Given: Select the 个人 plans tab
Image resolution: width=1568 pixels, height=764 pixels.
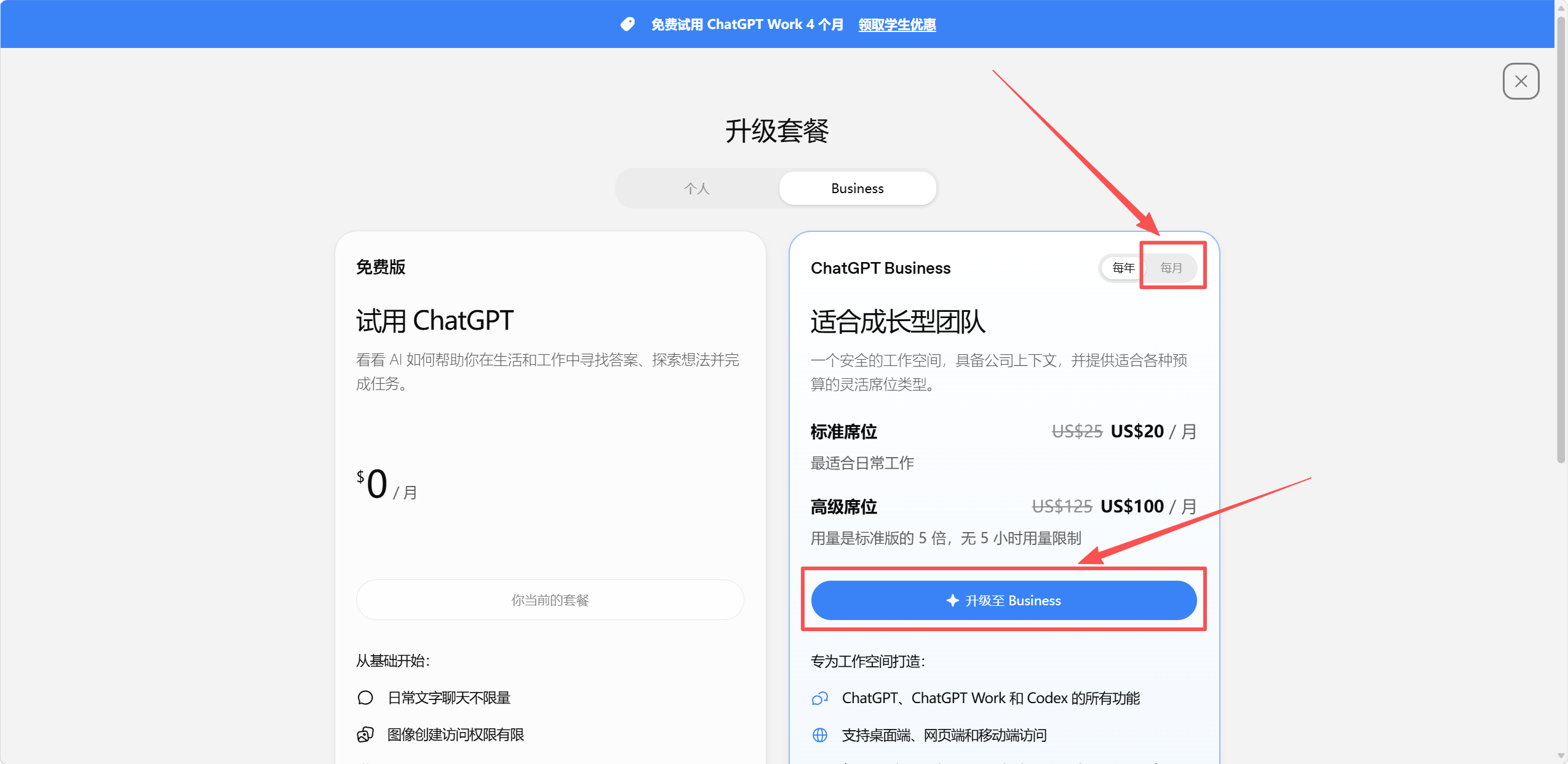Looking at the screenshot, I should (697, 188).
